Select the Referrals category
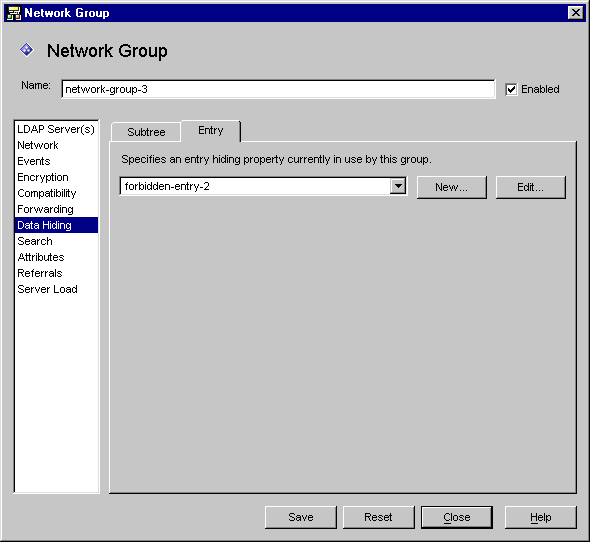The width and height of the screenshot is (590, 542). (x=56, y=273)
